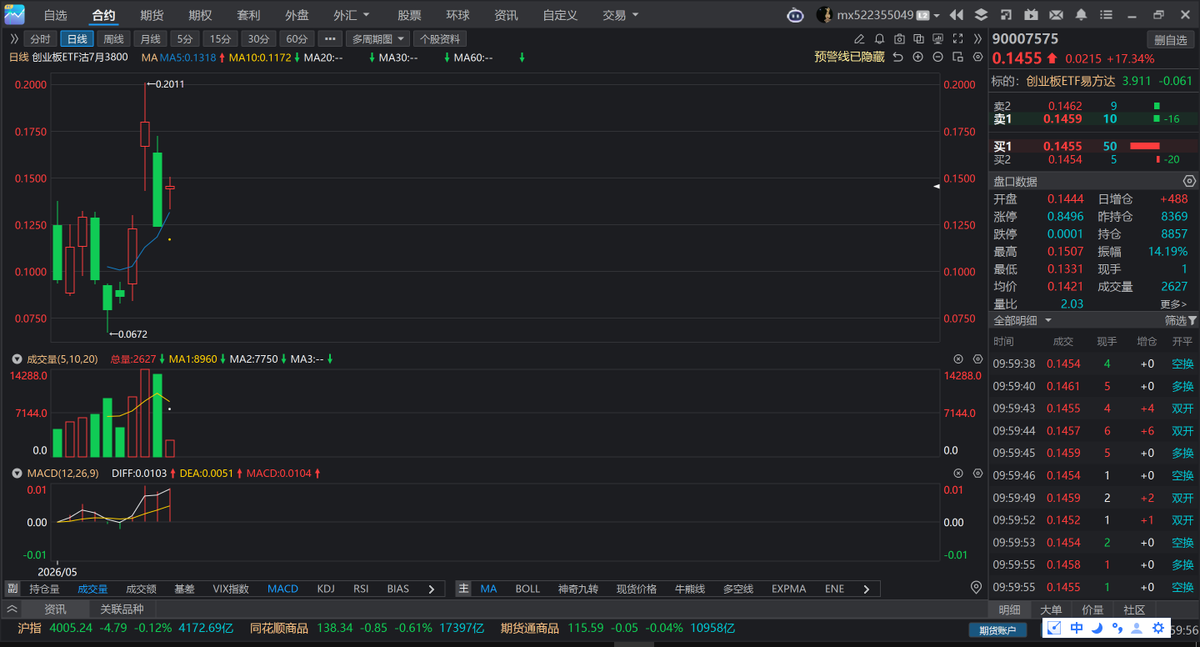The height and width of the screenshot is (647, 1200).
Task: Toggle IME 中 Chinese input mode
Action: pos(1077,628)
